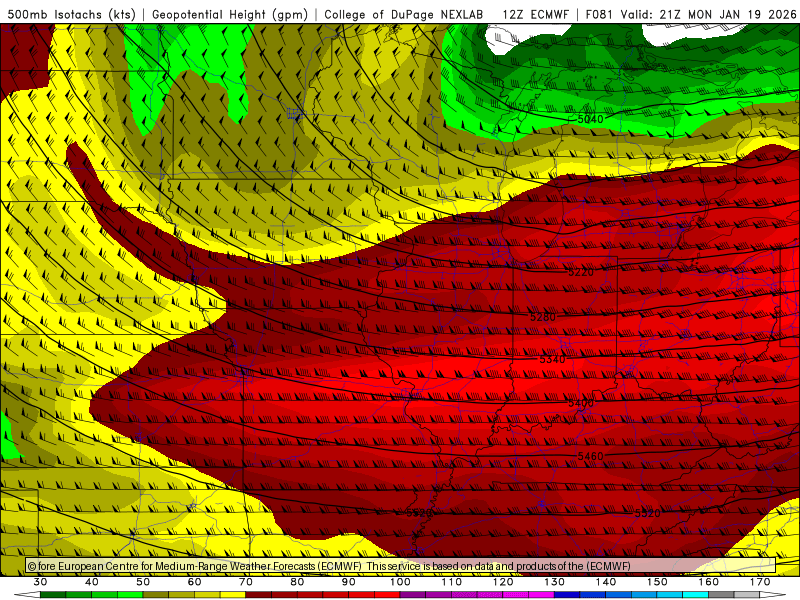Viewport: 800px width, 600px height.
Task: Click the 90 value on the color scale
Action: click(349, 582)
